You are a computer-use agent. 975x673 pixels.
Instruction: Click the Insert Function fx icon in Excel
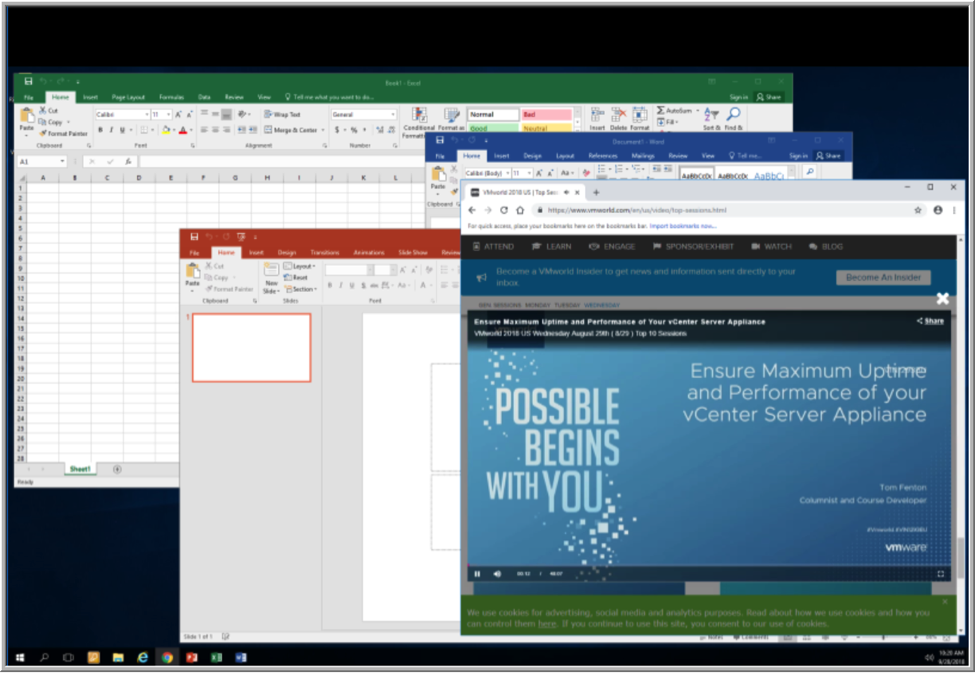click(128, 162)
